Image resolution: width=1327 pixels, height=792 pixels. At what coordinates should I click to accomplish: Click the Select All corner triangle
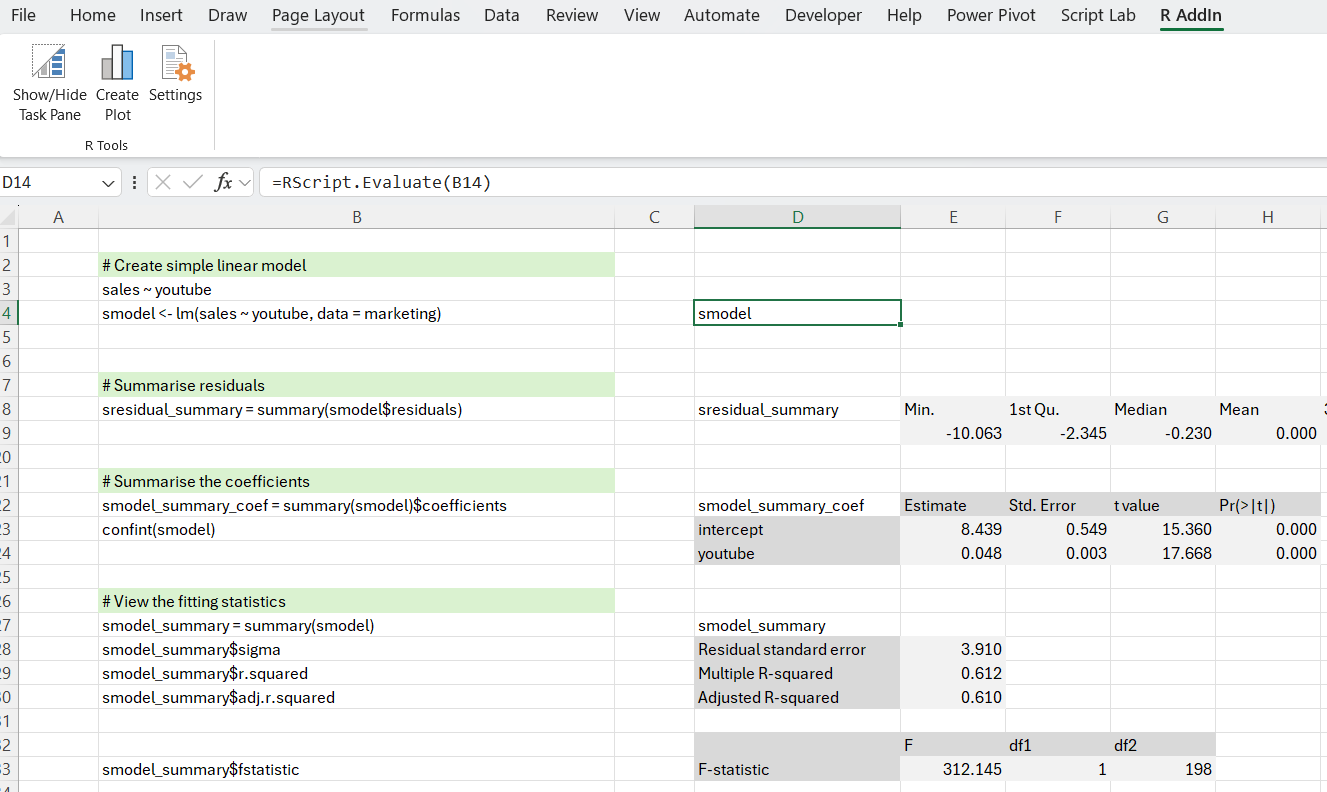(x=9, y=217)
